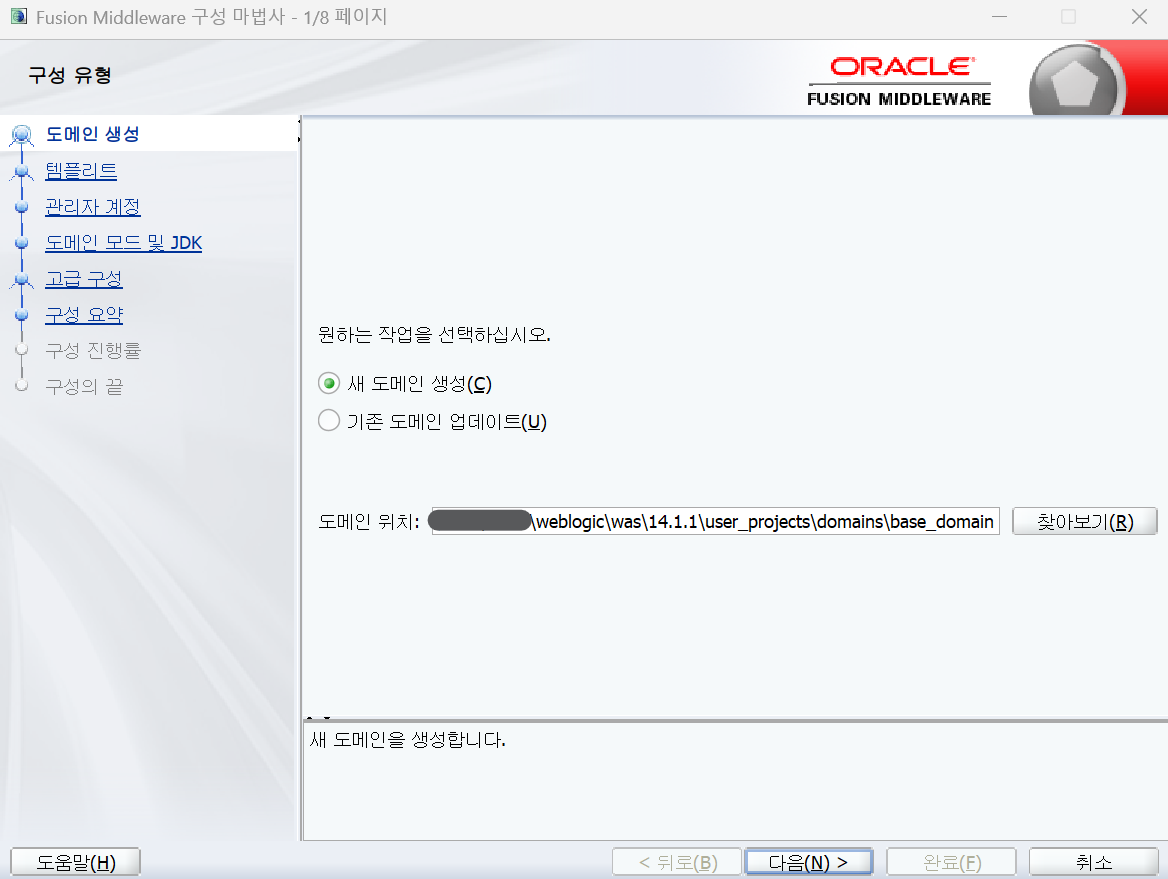
Task: Click the 도메인 생성 step node icon
Action: [22, 135]
